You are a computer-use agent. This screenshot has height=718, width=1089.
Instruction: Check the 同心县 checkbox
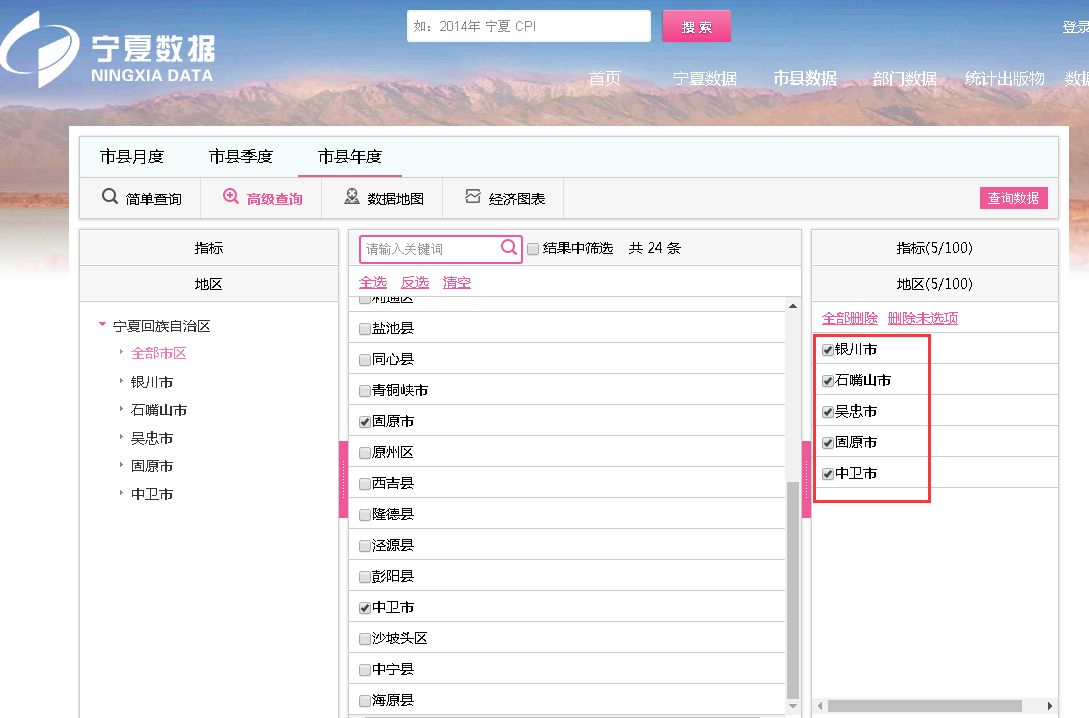click(365, 360)
